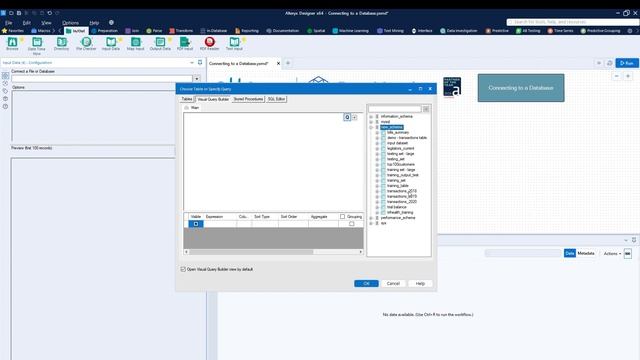
Task: Zoom out the canvas with the minus icon
Action: (617, 76)
